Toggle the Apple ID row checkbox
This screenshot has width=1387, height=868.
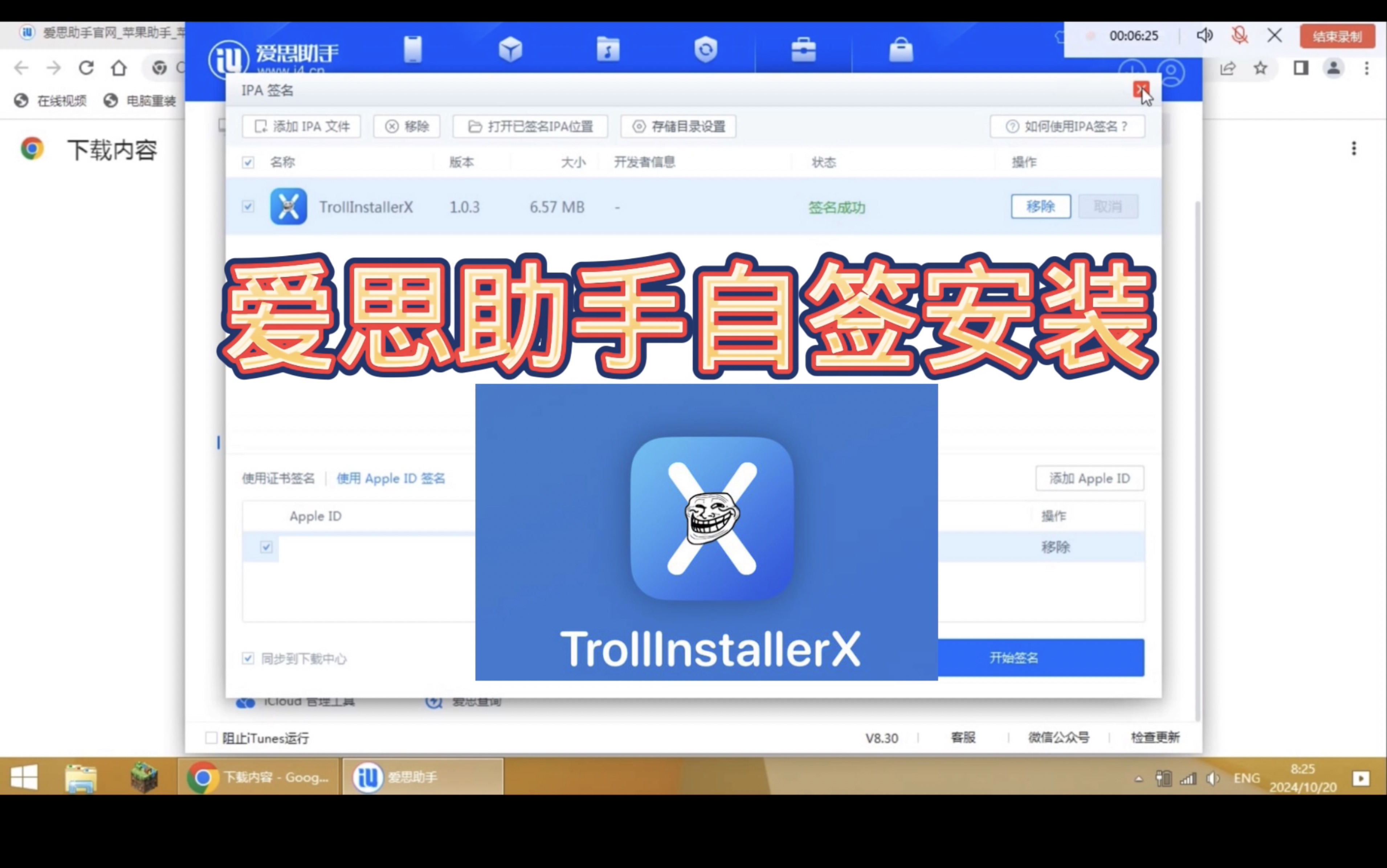pos(266,547)
